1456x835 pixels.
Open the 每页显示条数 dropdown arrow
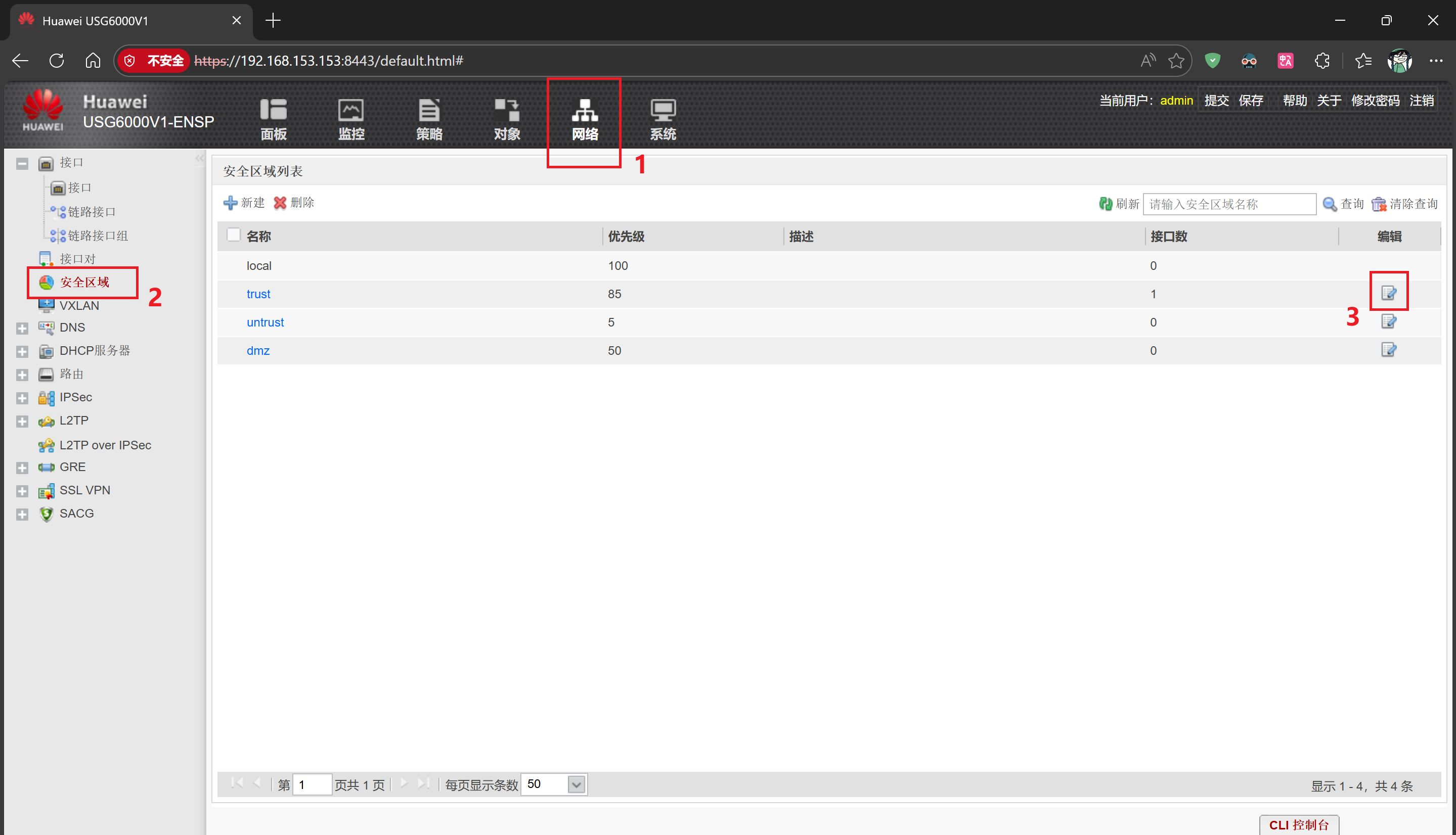pos(576,784)
